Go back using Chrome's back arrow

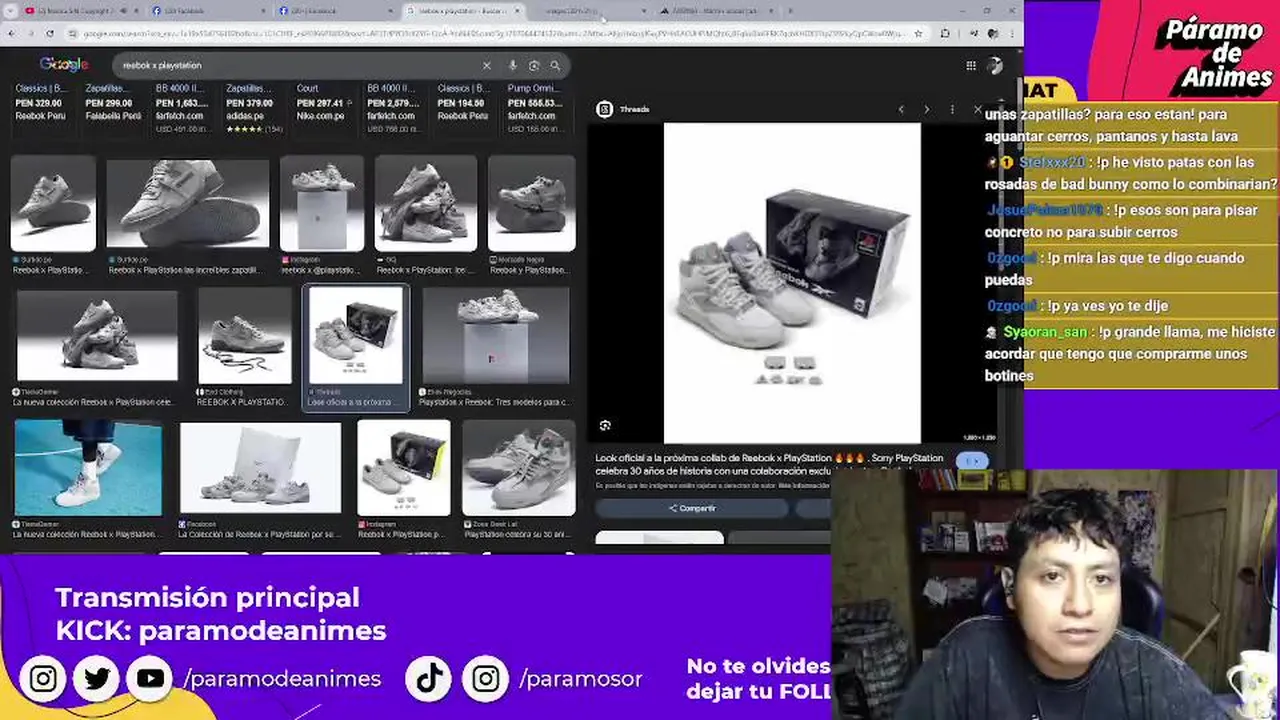[11, 33]
